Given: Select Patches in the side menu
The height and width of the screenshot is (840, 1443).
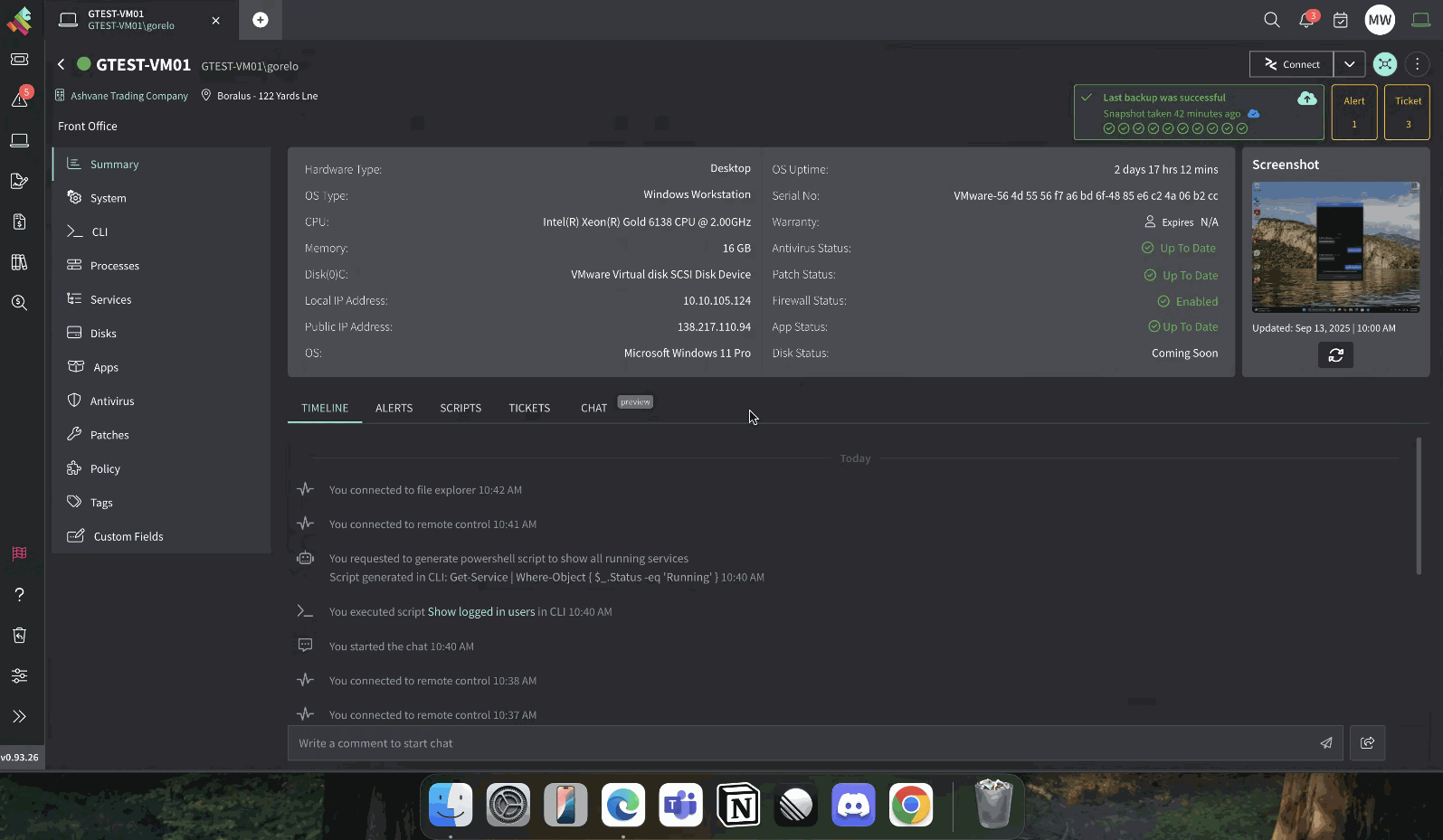Looking at the screenshot, I should 109,435.
